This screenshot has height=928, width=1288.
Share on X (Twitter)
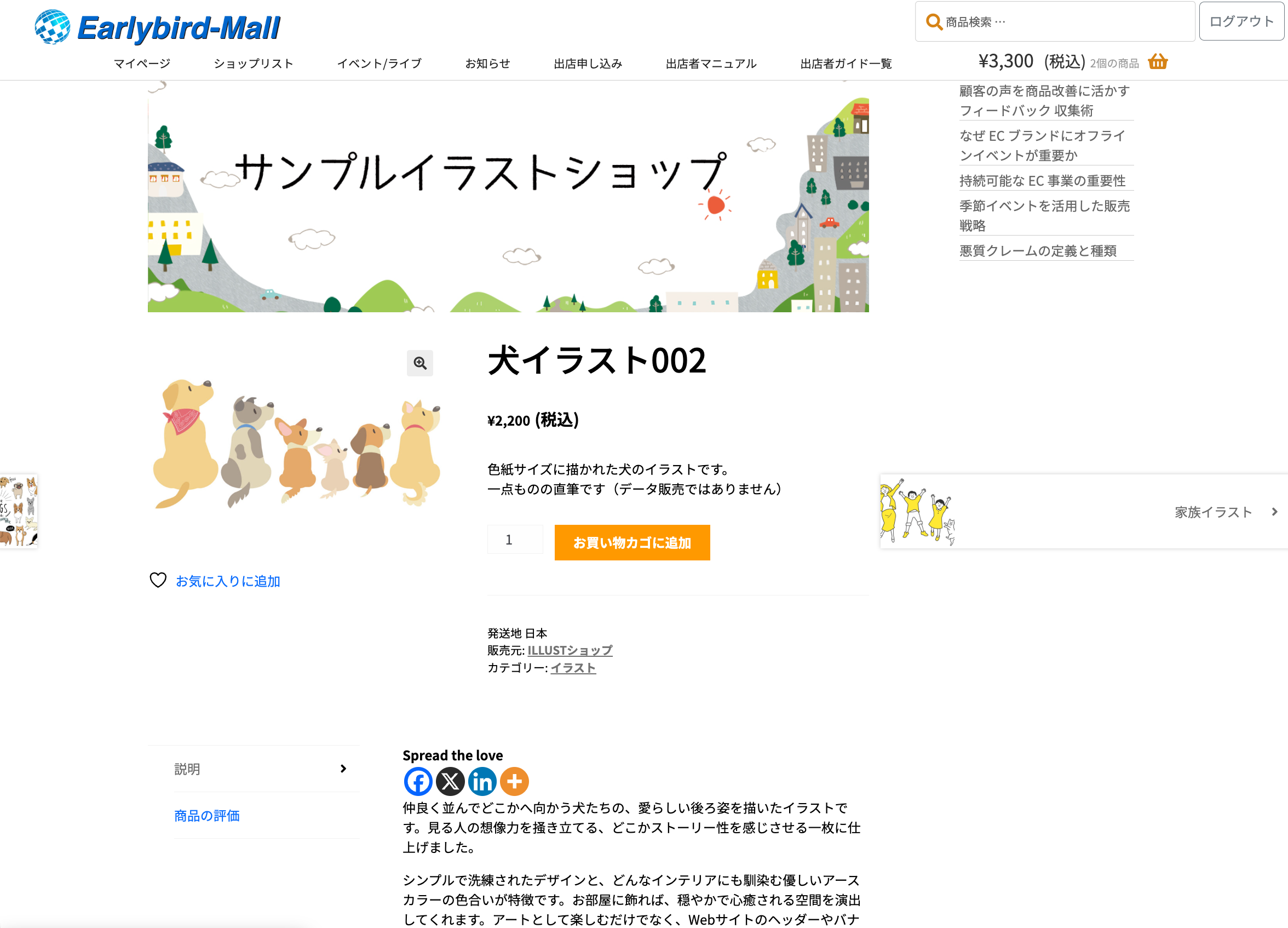(450, 782)
